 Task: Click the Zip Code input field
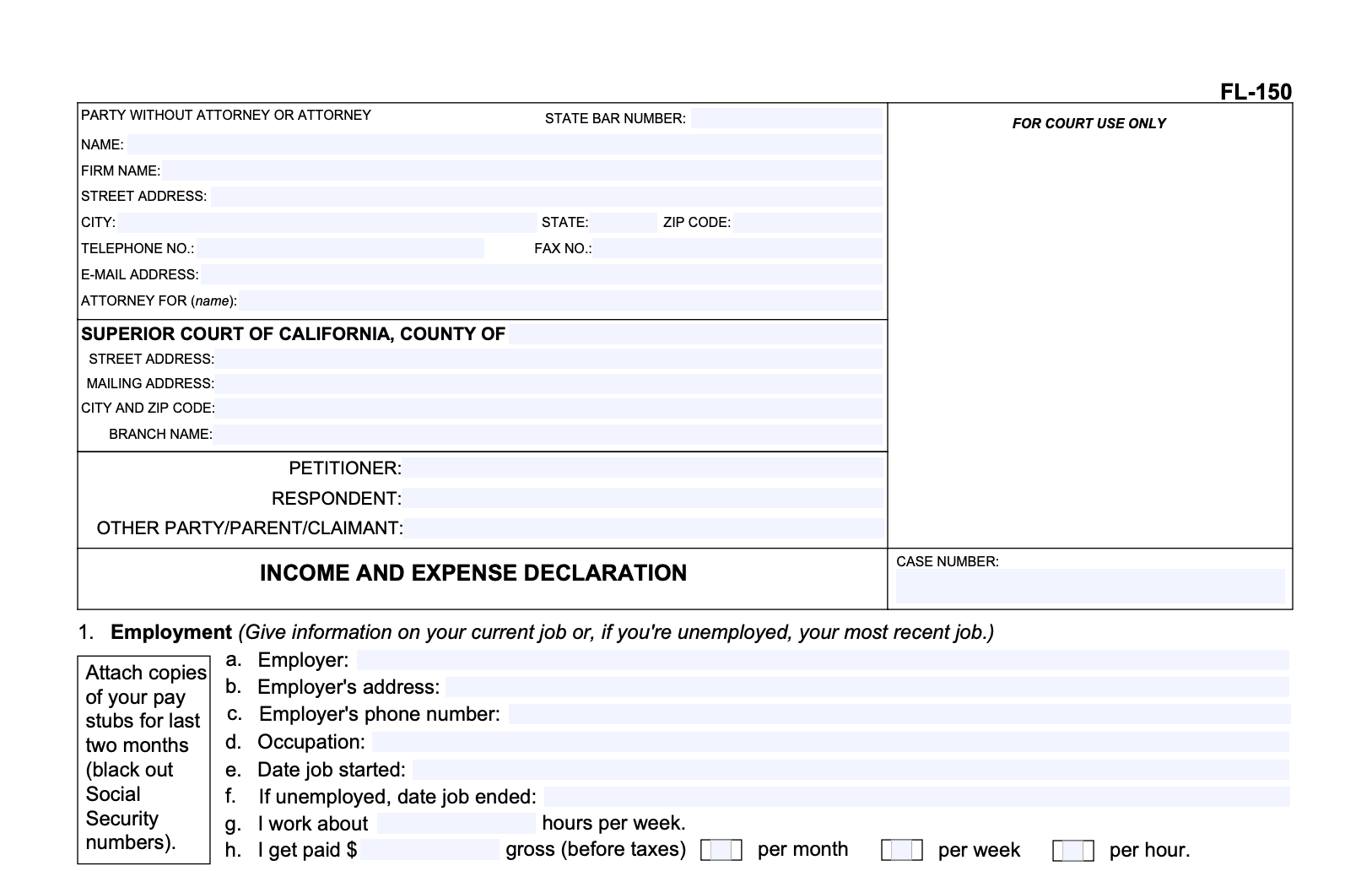807,223
